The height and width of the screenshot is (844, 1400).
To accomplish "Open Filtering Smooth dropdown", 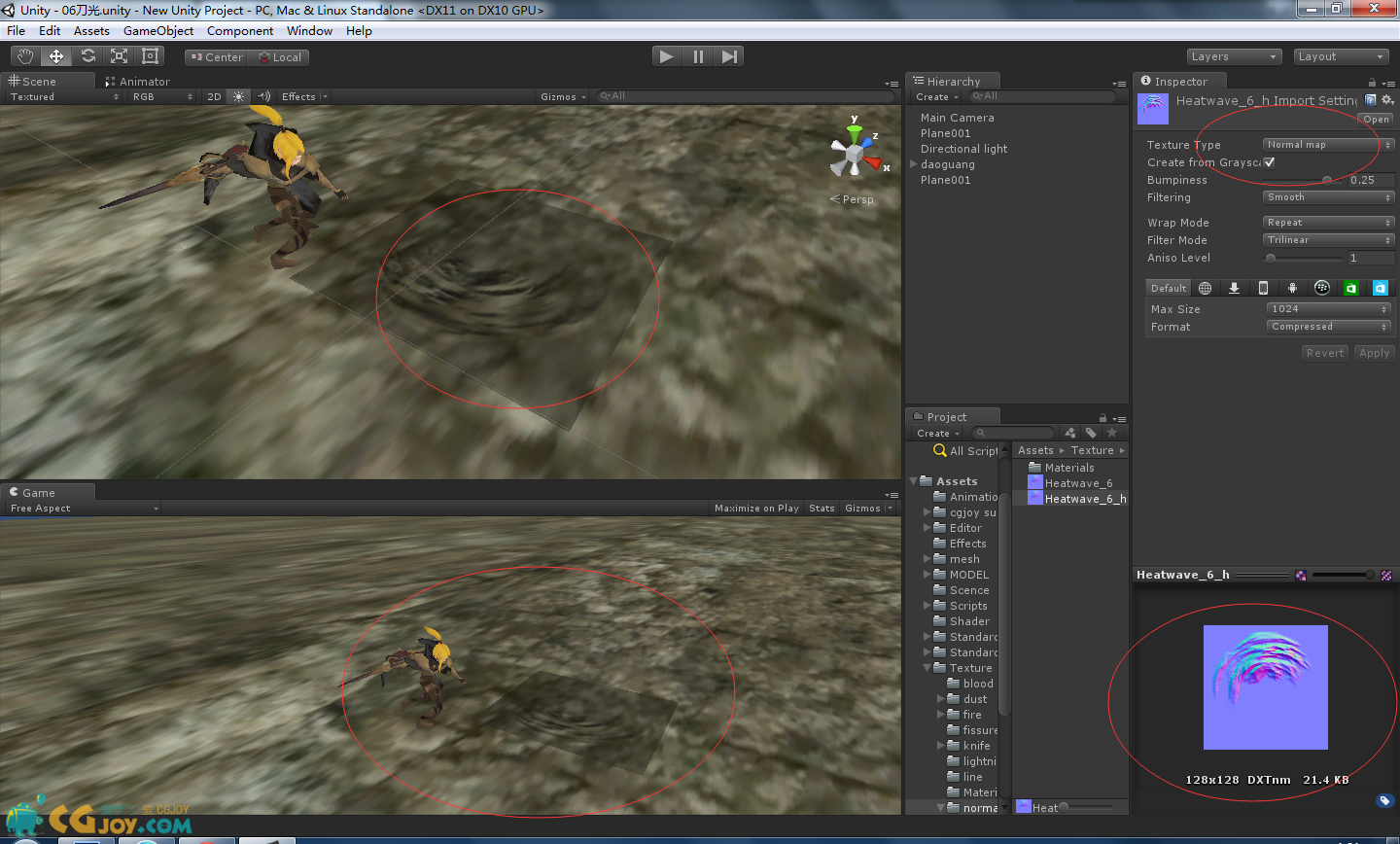I will pyautogui.click(x=1328, y=197).
